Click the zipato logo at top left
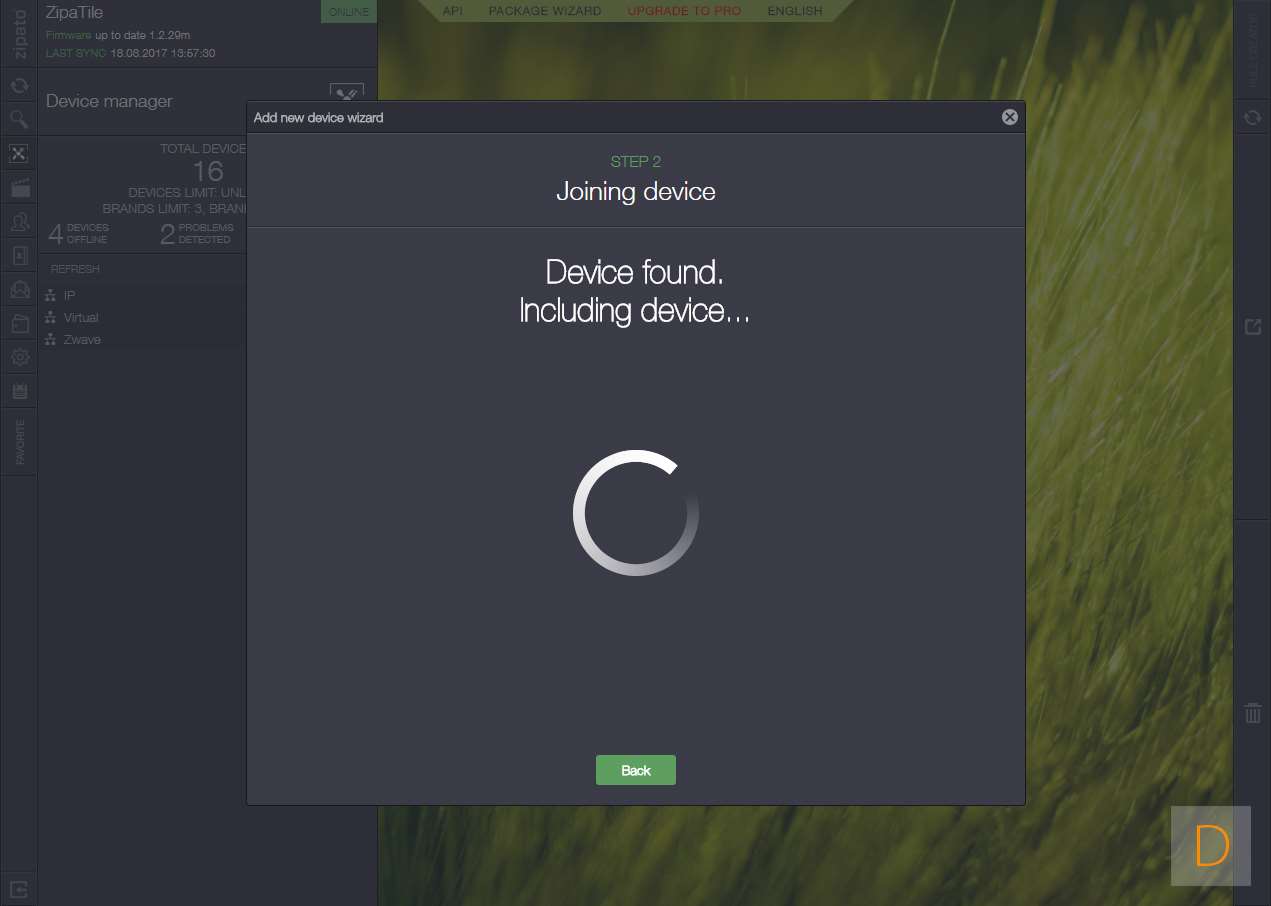1271x906 pixels. pyautogui.click(x=19, y=34)
